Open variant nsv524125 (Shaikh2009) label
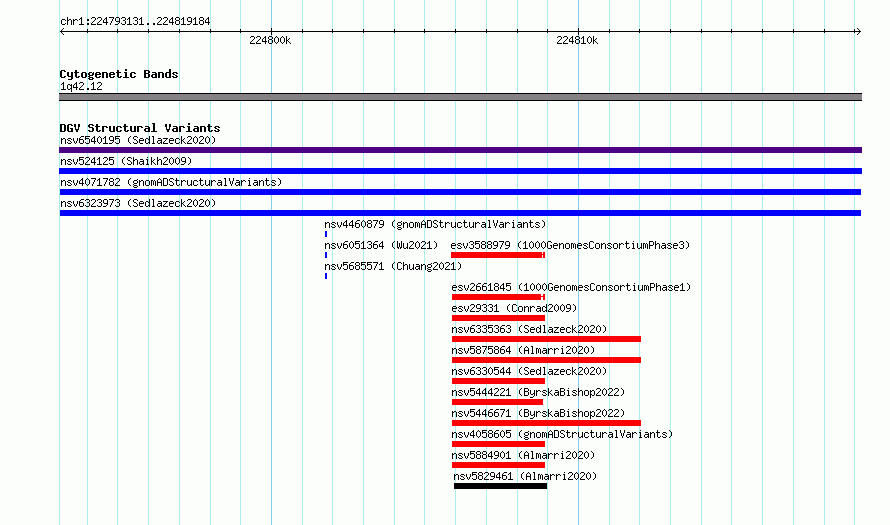The image size is (890, 525). coord(126,161)
